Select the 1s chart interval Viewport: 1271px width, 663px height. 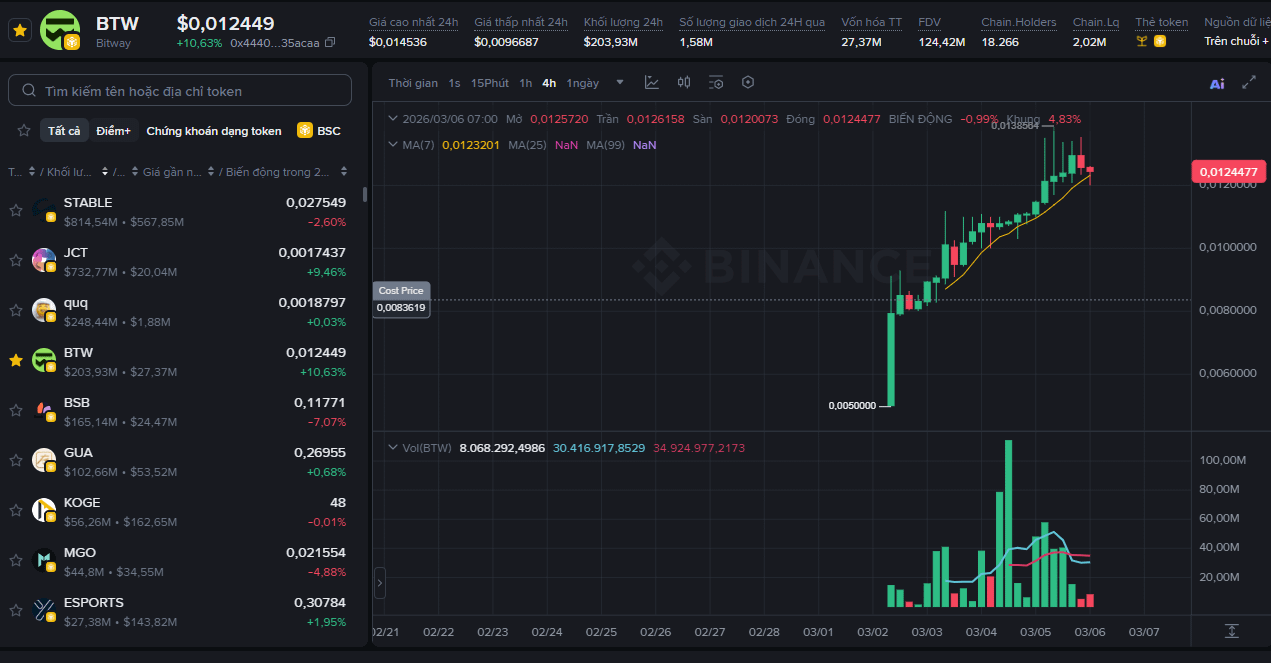point(455,83)
